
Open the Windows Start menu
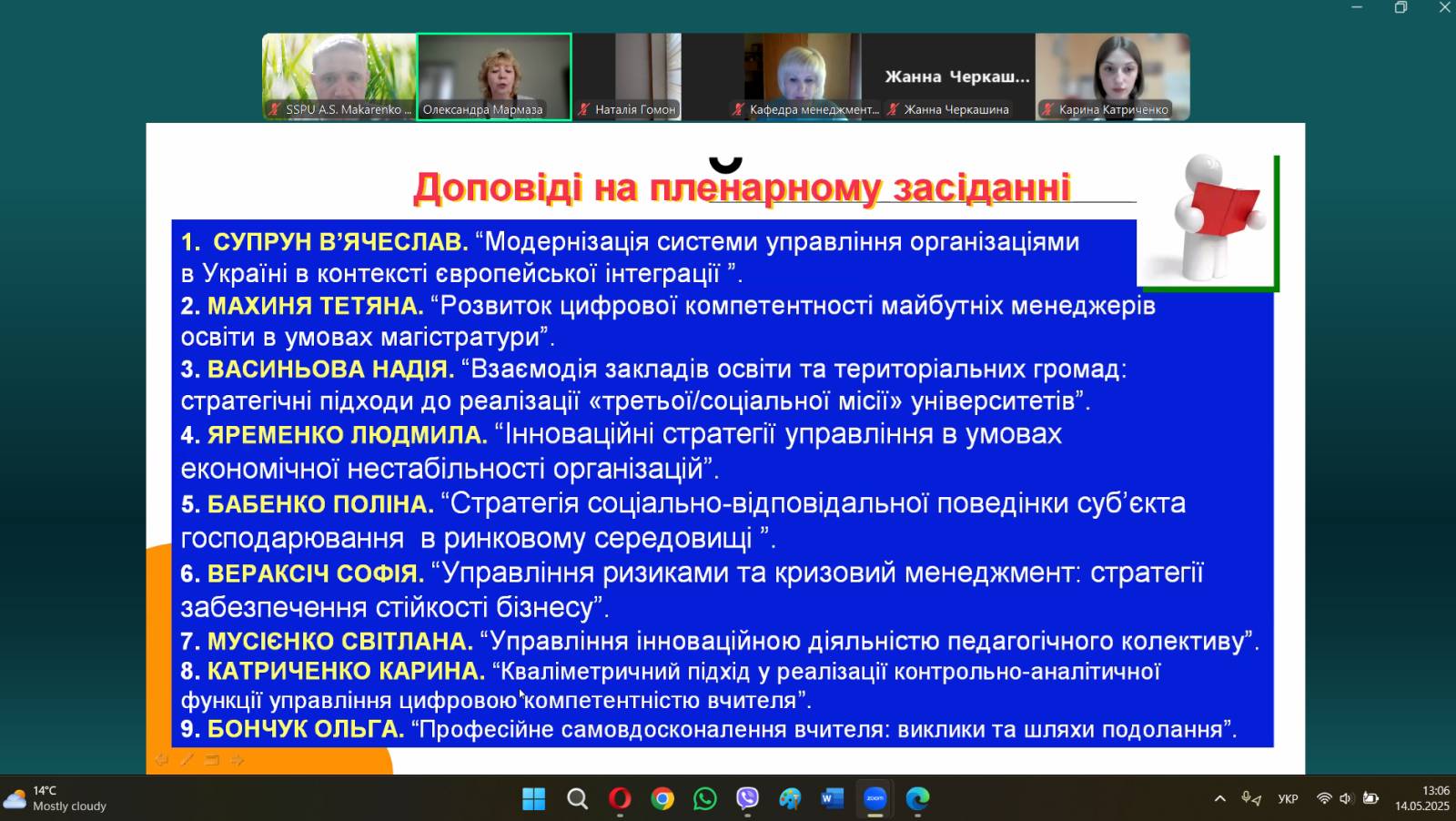tap(534, 799)
